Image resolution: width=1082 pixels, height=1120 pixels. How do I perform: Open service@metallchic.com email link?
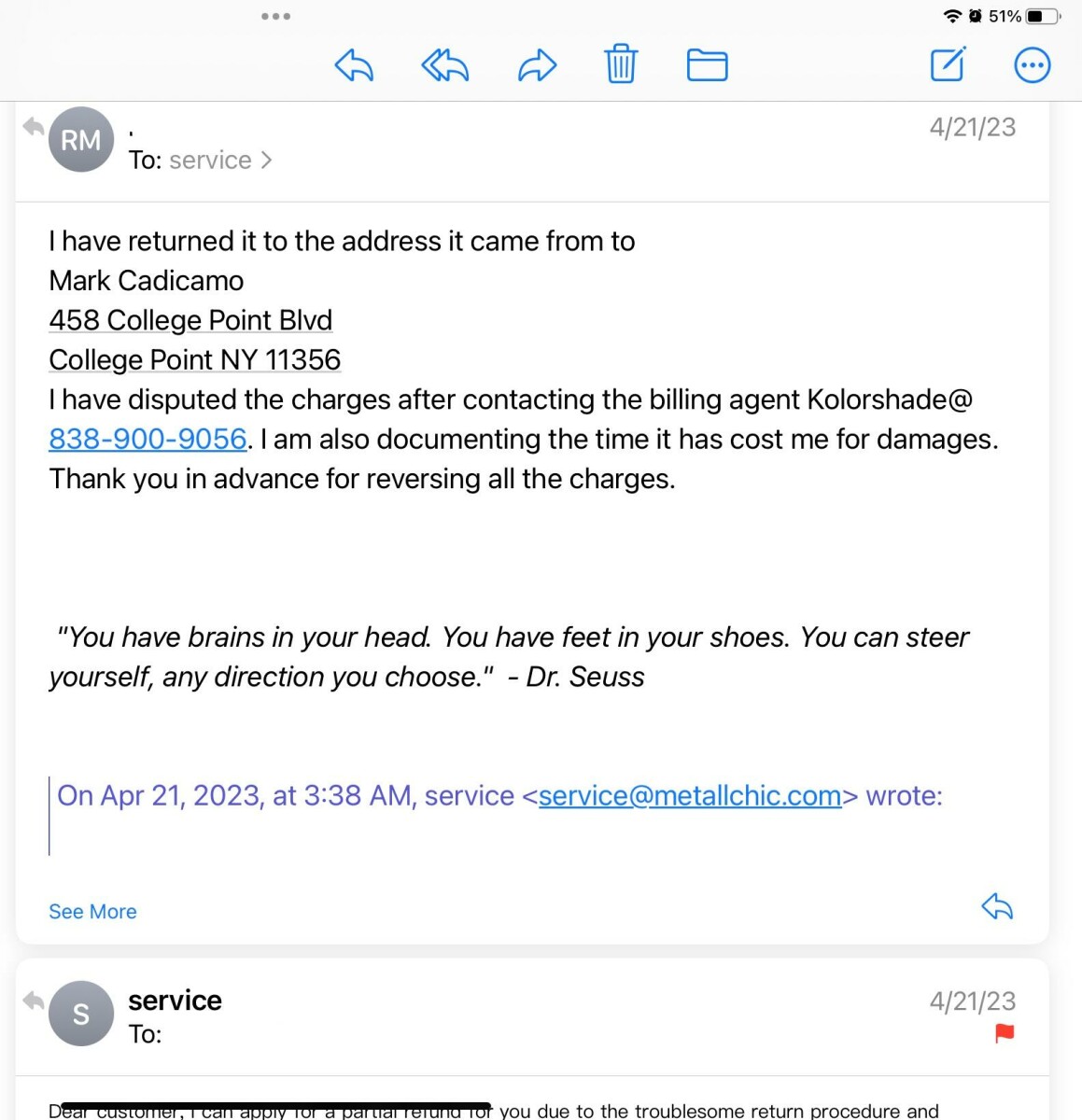(690, 795)
